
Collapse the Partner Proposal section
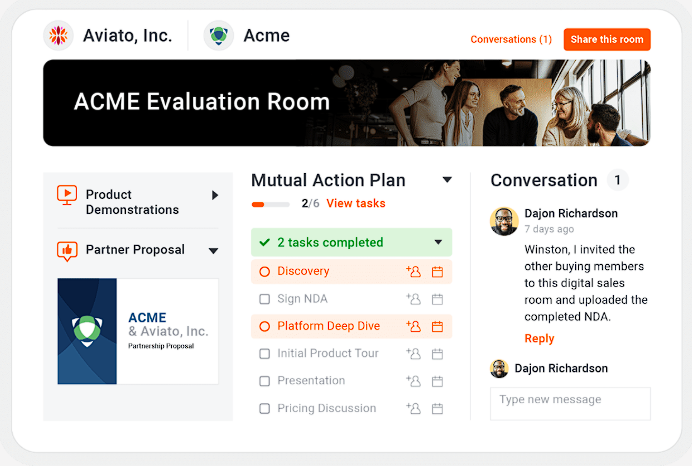coord(213,251)
